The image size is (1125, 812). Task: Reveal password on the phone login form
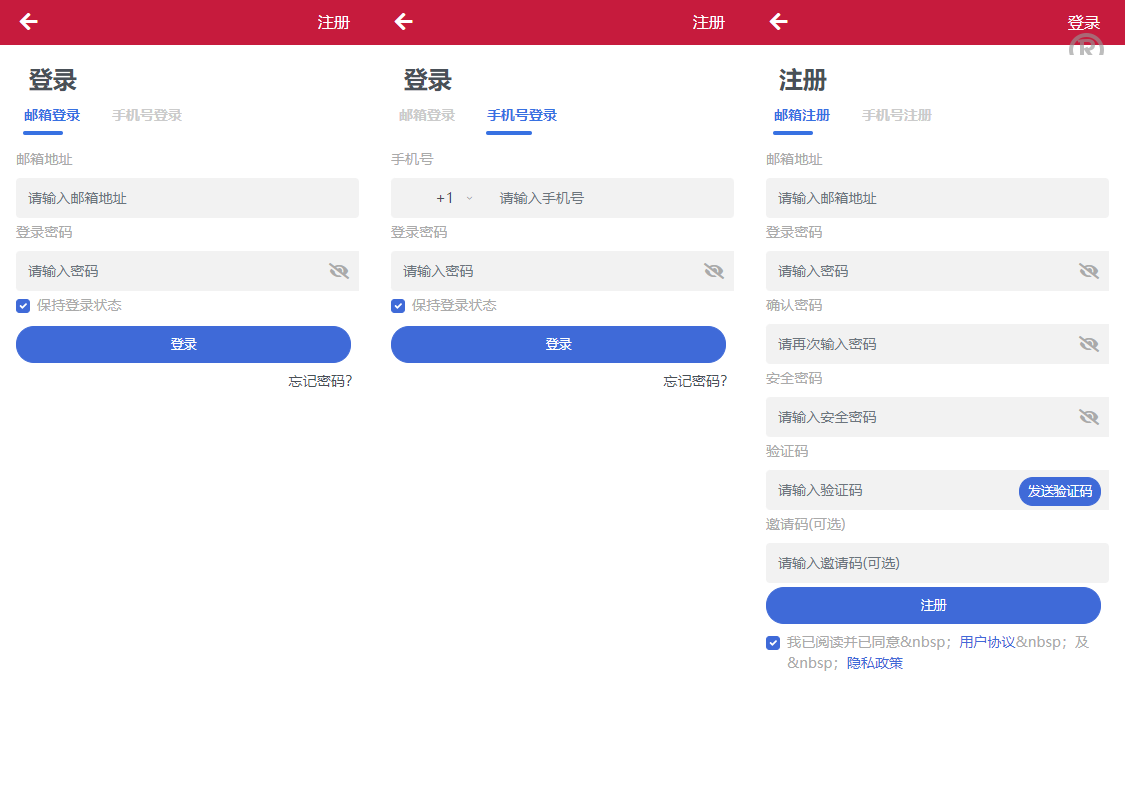714,271
